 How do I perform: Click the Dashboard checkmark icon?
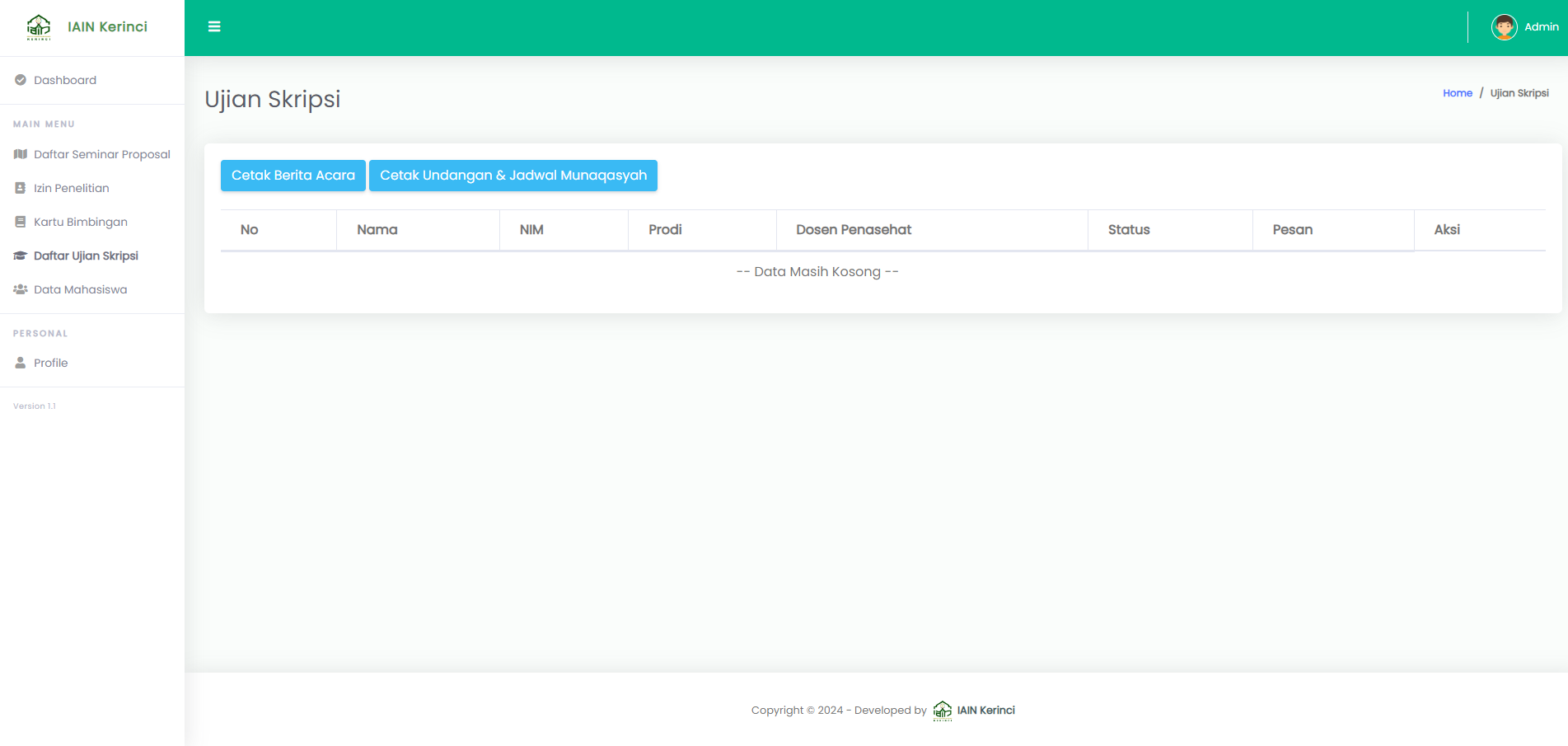click(x=21, y=80)
